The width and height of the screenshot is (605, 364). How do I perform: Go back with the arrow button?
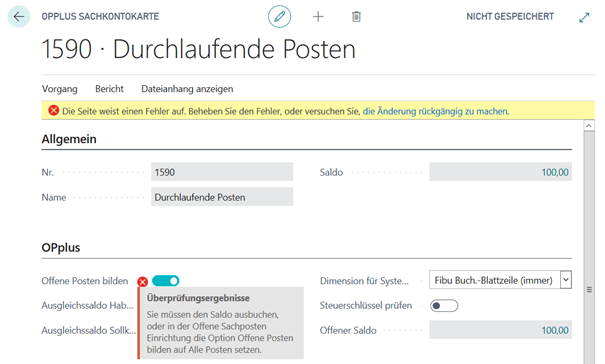19,17
